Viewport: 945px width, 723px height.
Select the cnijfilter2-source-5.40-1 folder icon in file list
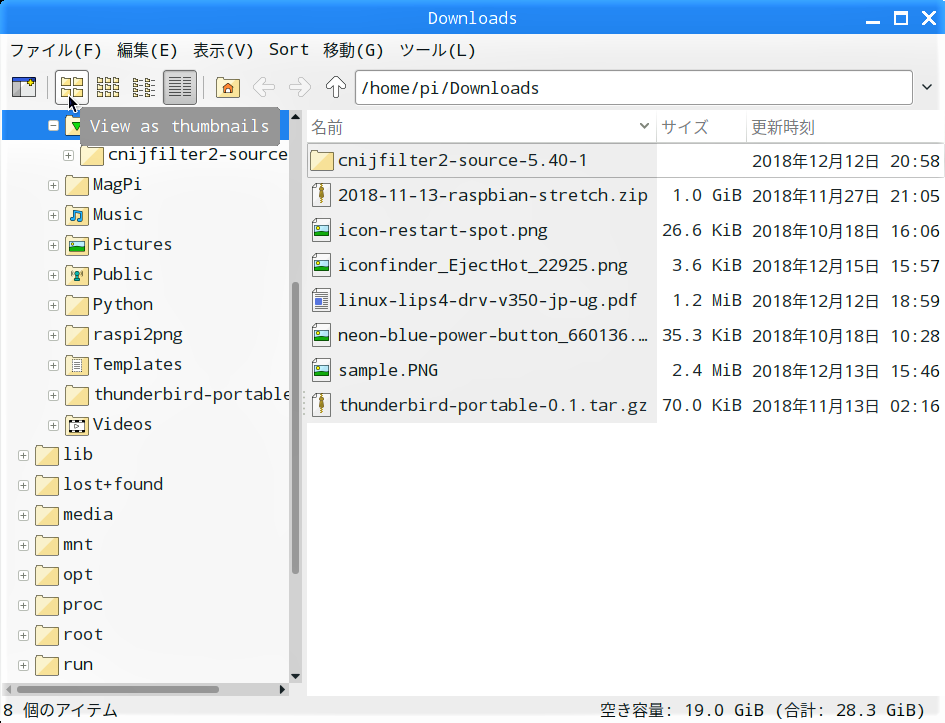click(322, 160)
